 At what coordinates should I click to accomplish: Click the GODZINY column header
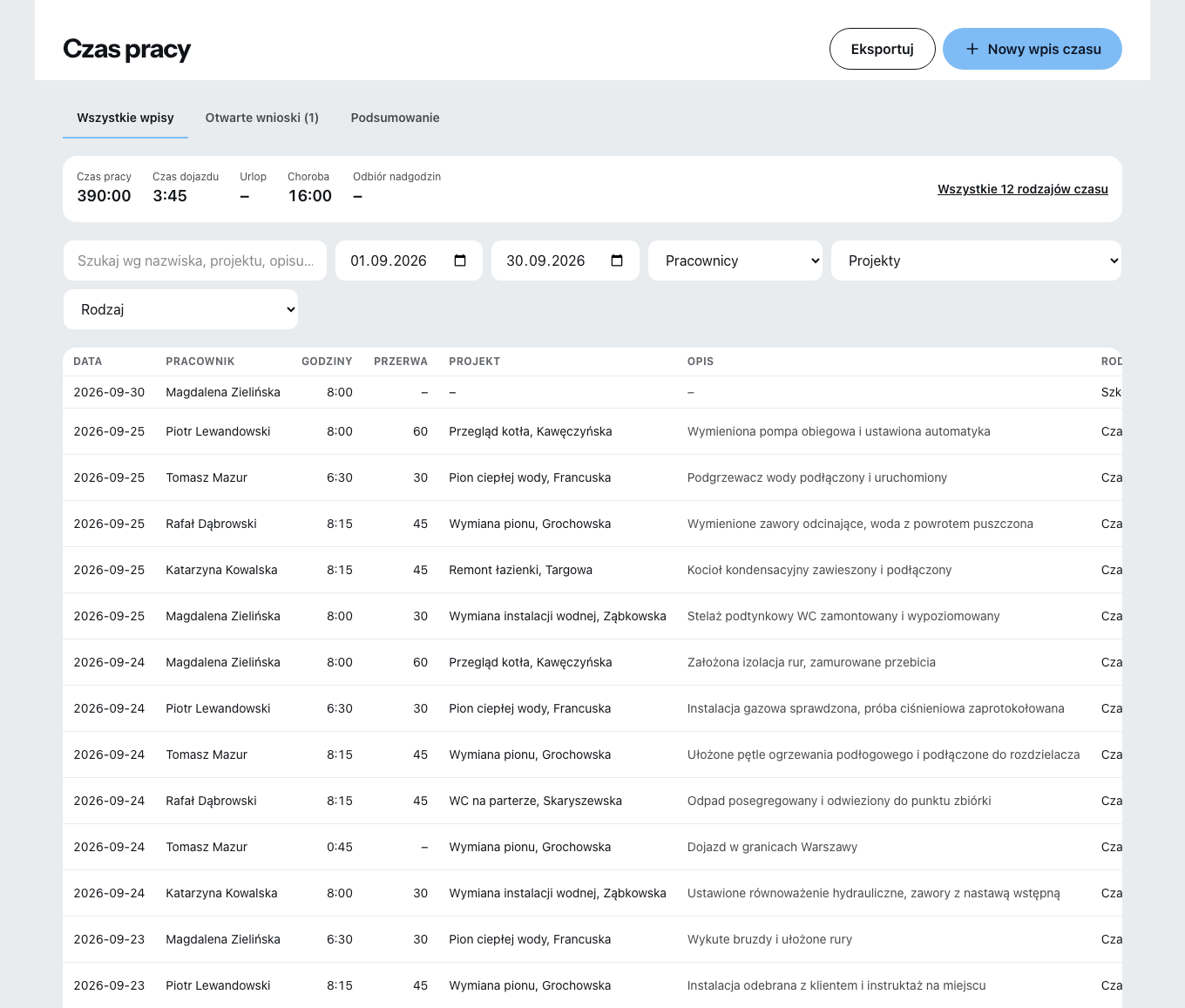pyautogui.click(x=327, y=362)
